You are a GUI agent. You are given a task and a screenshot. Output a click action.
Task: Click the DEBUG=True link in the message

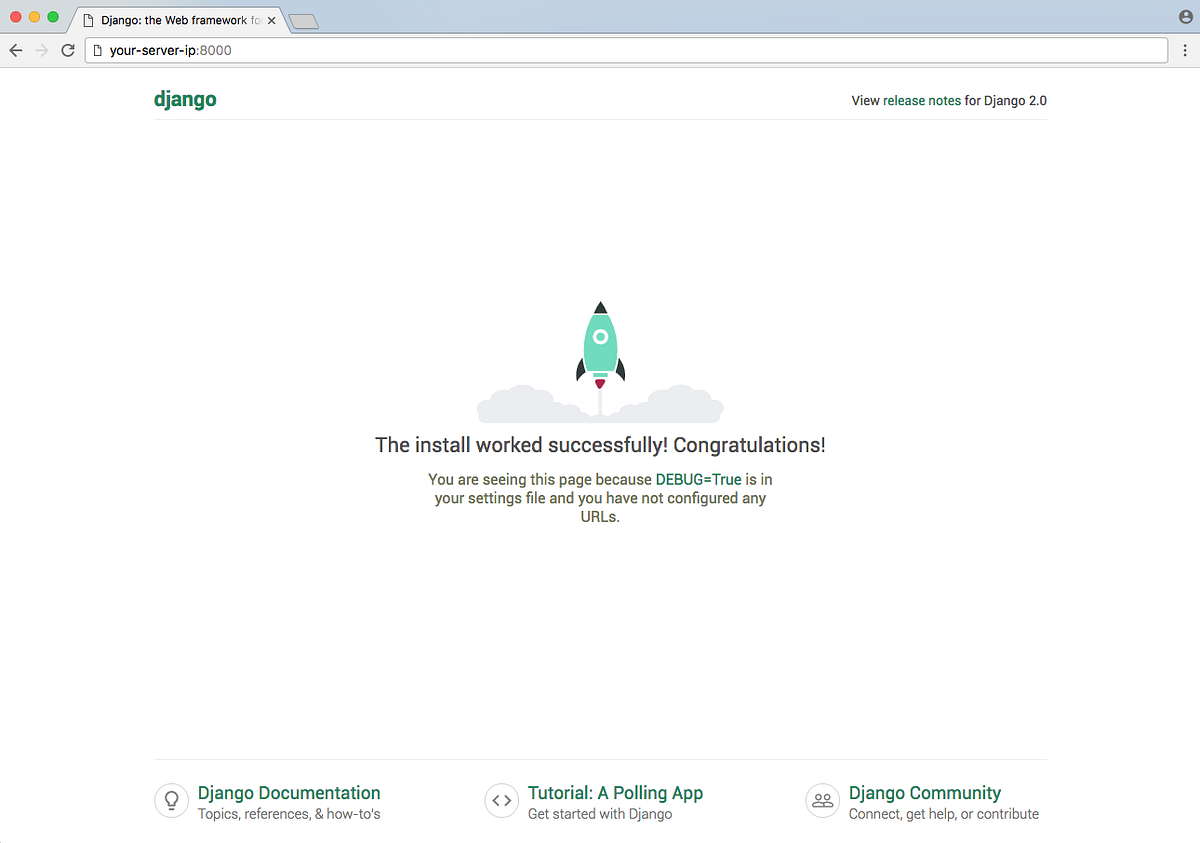click(x=698, y=479)
